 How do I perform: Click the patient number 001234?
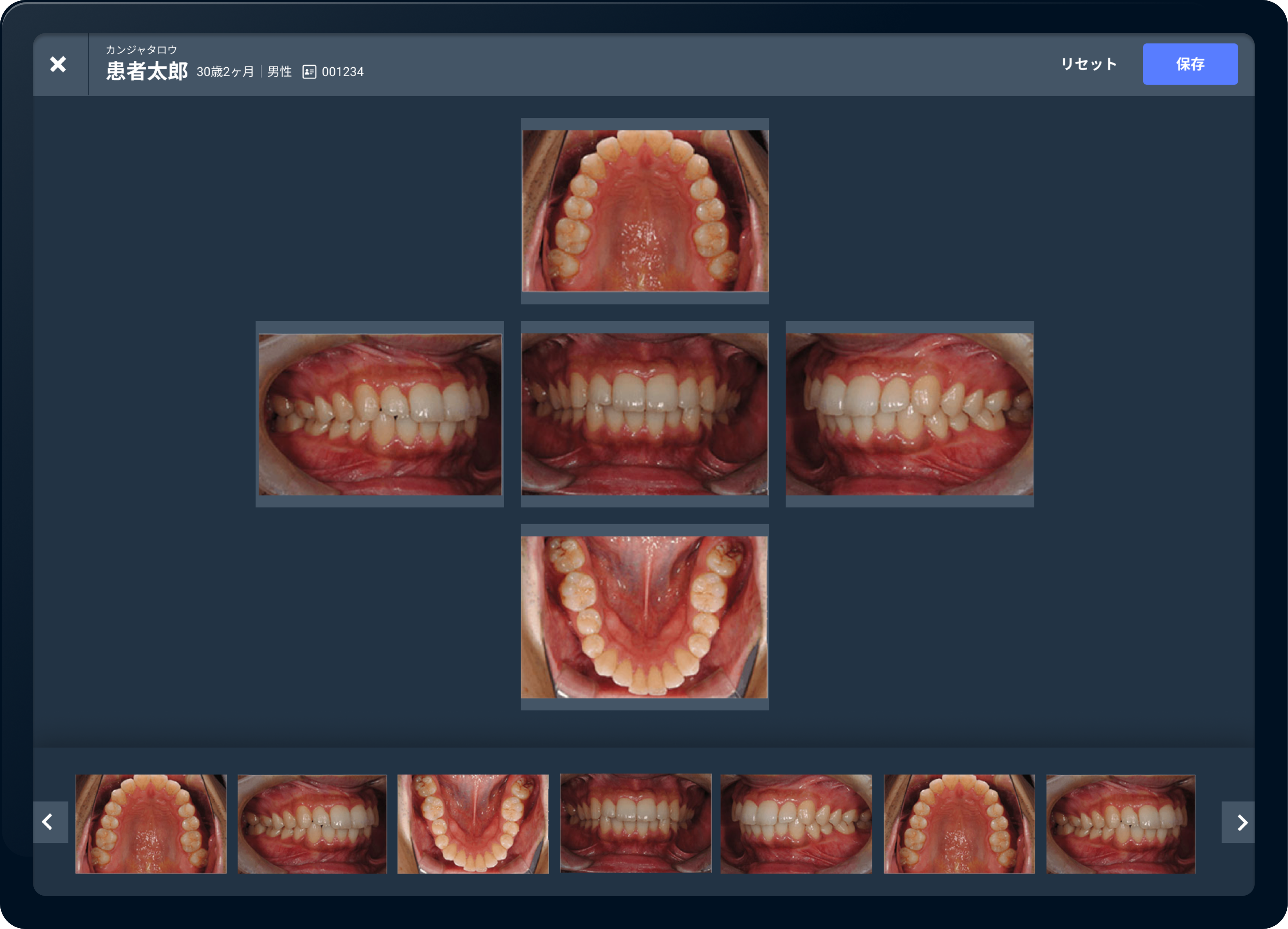(x=342, y=72)
